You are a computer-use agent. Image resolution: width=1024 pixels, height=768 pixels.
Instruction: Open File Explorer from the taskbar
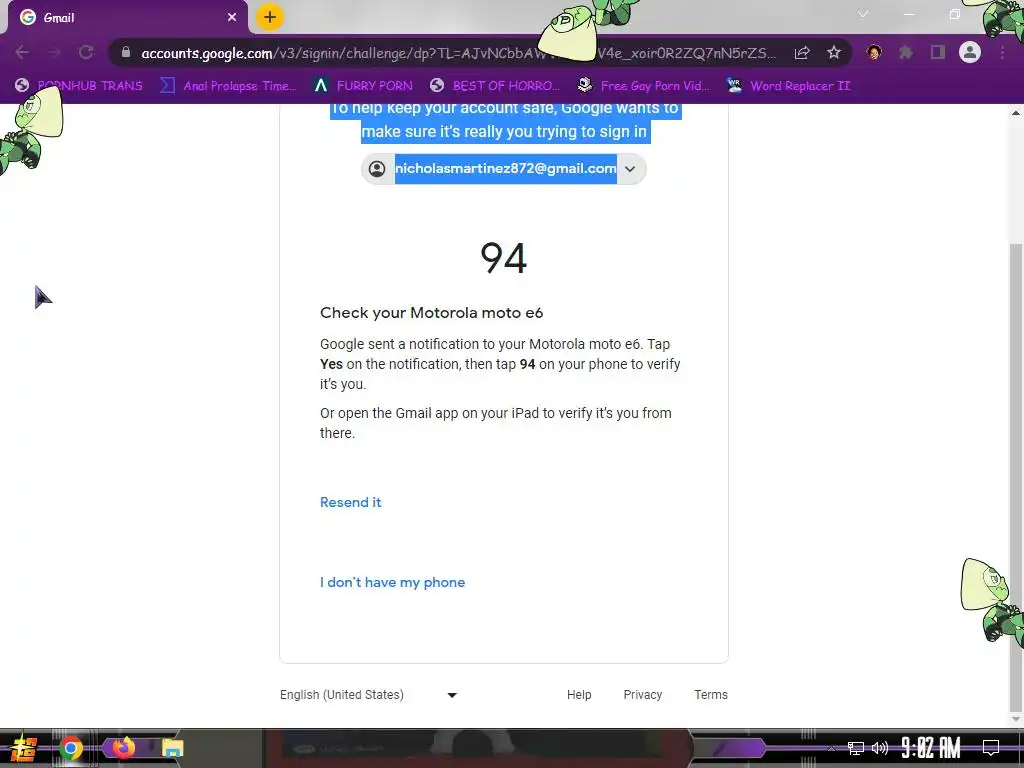tap(172, 748)
